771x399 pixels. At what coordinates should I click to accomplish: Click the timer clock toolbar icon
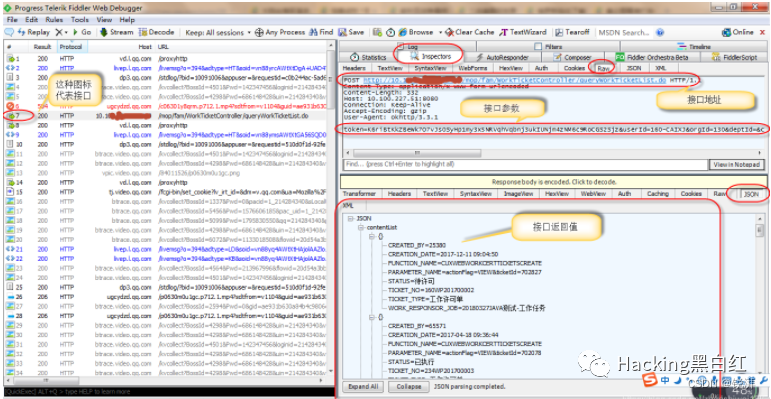[x=390, y=32]
